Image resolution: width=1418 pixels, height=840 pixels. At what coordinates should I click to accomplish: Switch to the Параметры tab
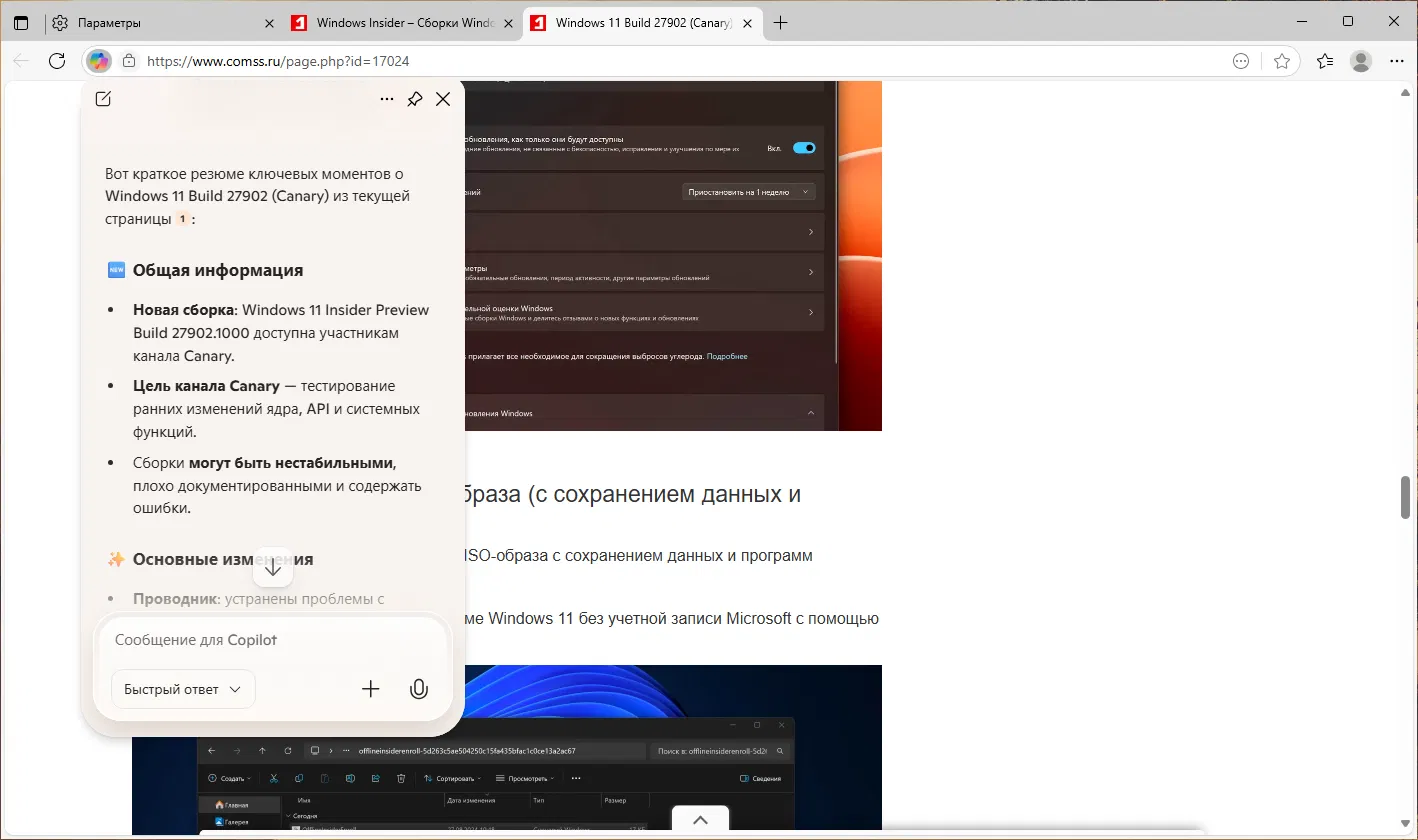(163, 23)
